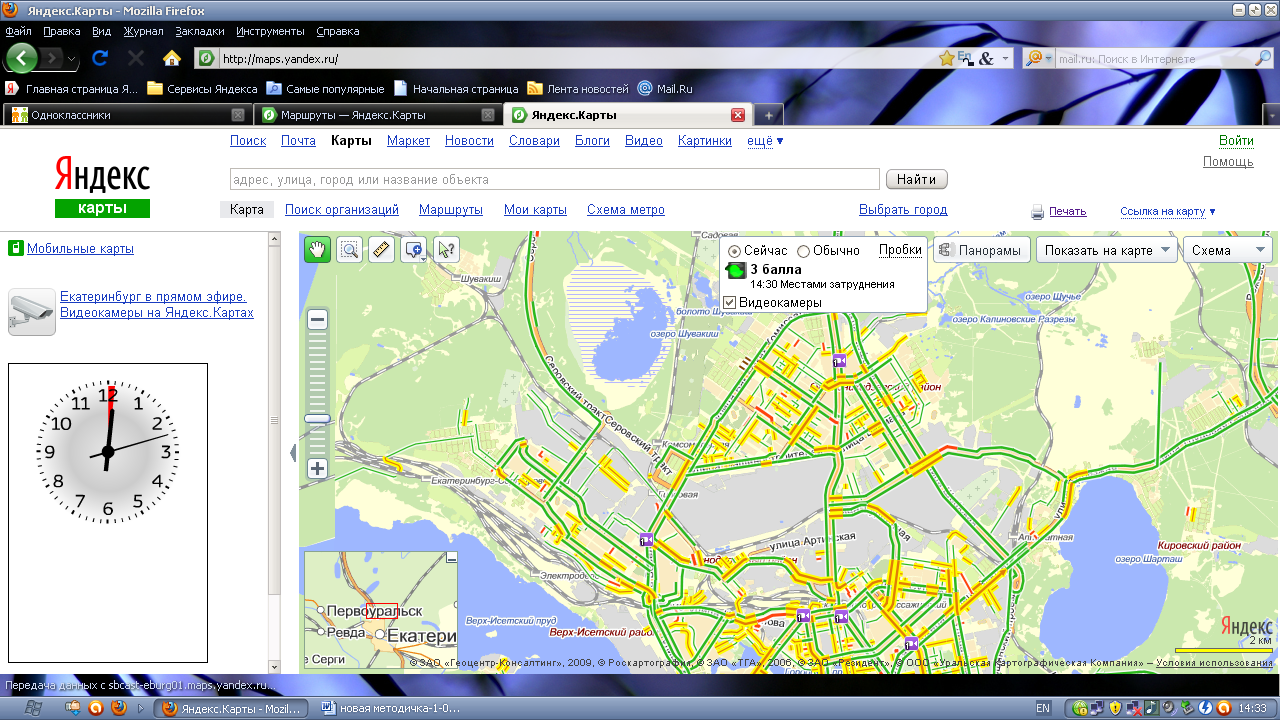The width and height of the screenshot is (1280, 720).
Task: Click the Выбрать город link
Action: 903,210
